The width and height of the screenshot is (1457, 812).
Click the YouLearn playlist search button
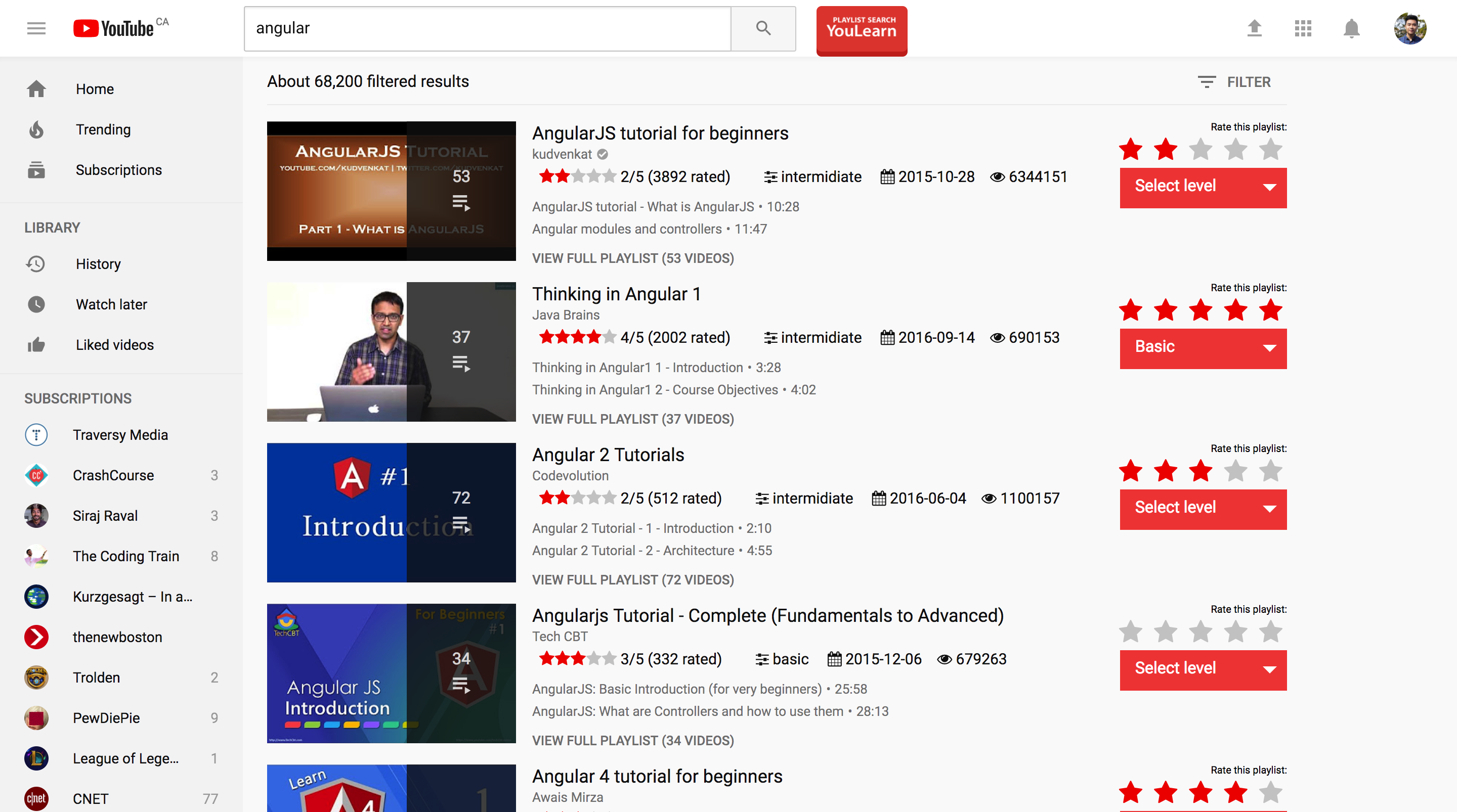point(862,29)
